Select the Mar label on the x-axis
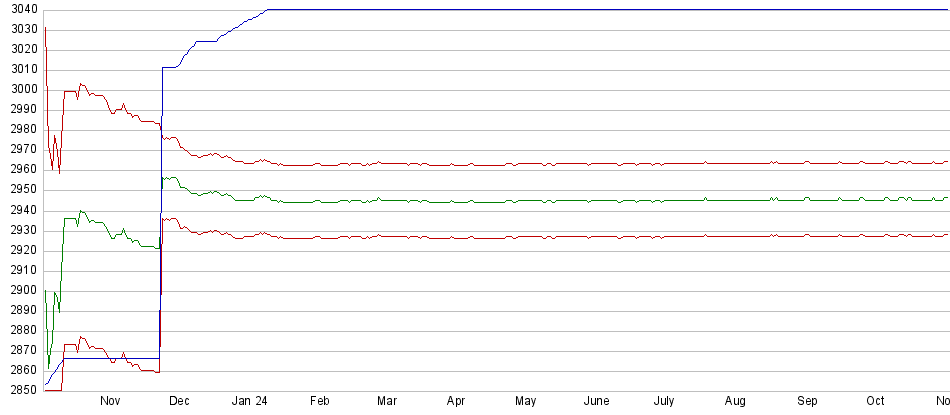The image size is (950, 415). tap(387, 401)
